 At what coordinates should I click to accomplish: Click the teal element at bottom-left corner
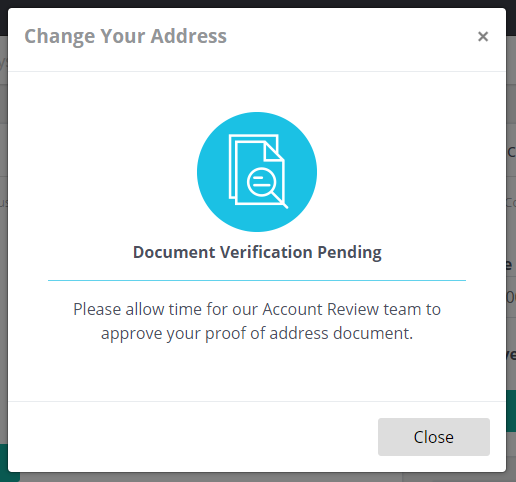(x=4, y=463)
